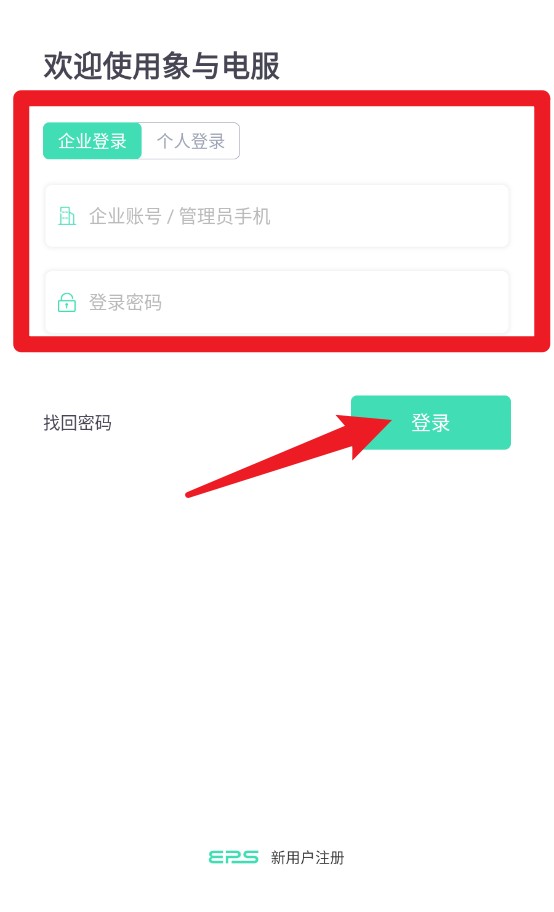This screenshot has width=554, height=912.
Task: Click the 管理员手机 placeholder text
Action: pyautogui.click(x=225, y=216)
